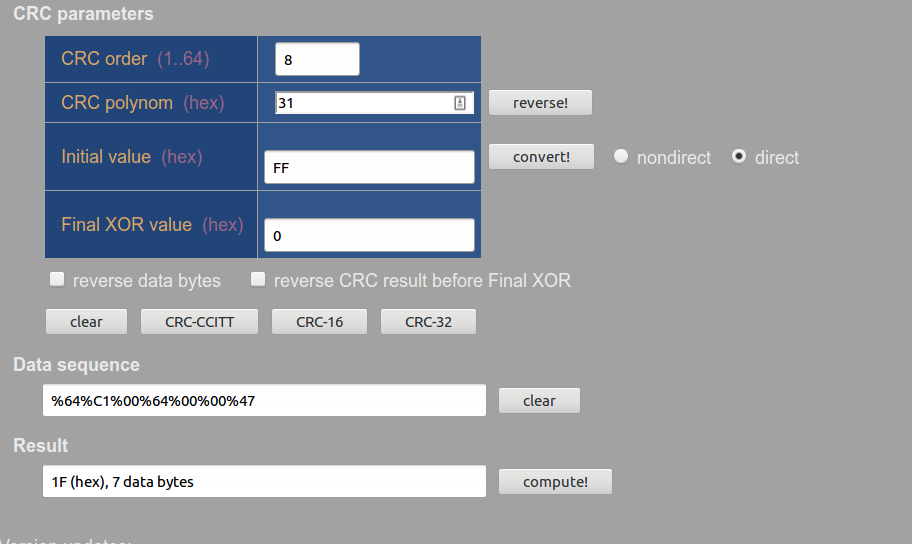Clear the Data sequence field
This screenshot has width=912, height=544.
click(539, 400)
